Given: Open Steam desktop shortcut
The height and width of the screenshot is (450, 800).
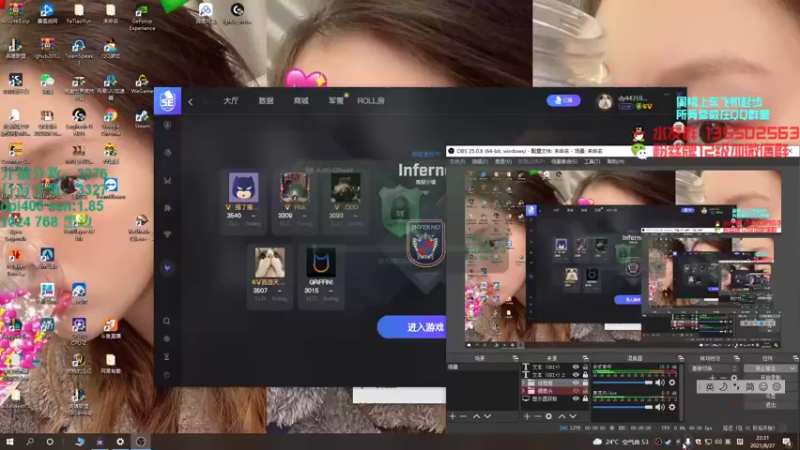Looking at the screenshot, I should (142, 119).
